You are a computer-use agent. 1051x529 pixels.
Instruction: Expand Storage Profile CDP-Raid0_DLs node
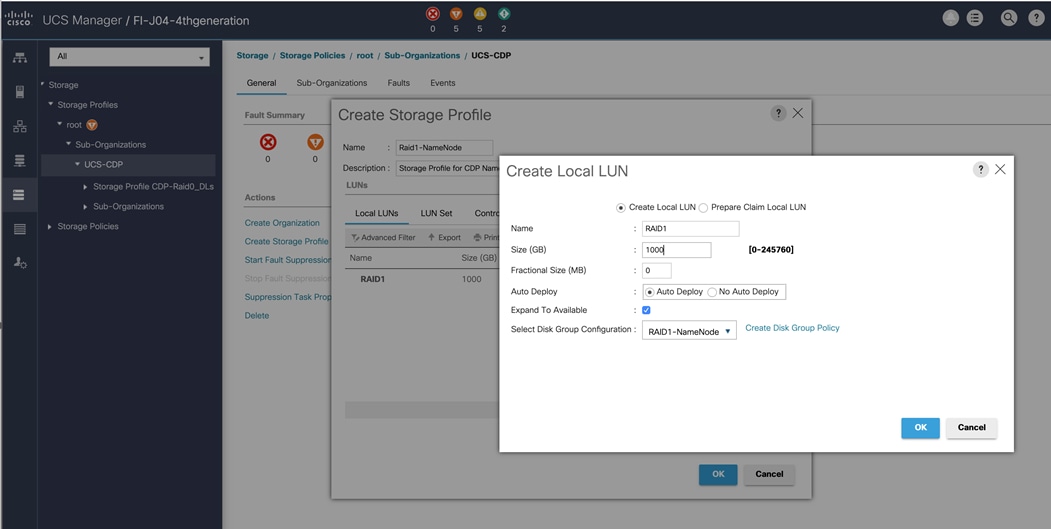coord(86,186)
